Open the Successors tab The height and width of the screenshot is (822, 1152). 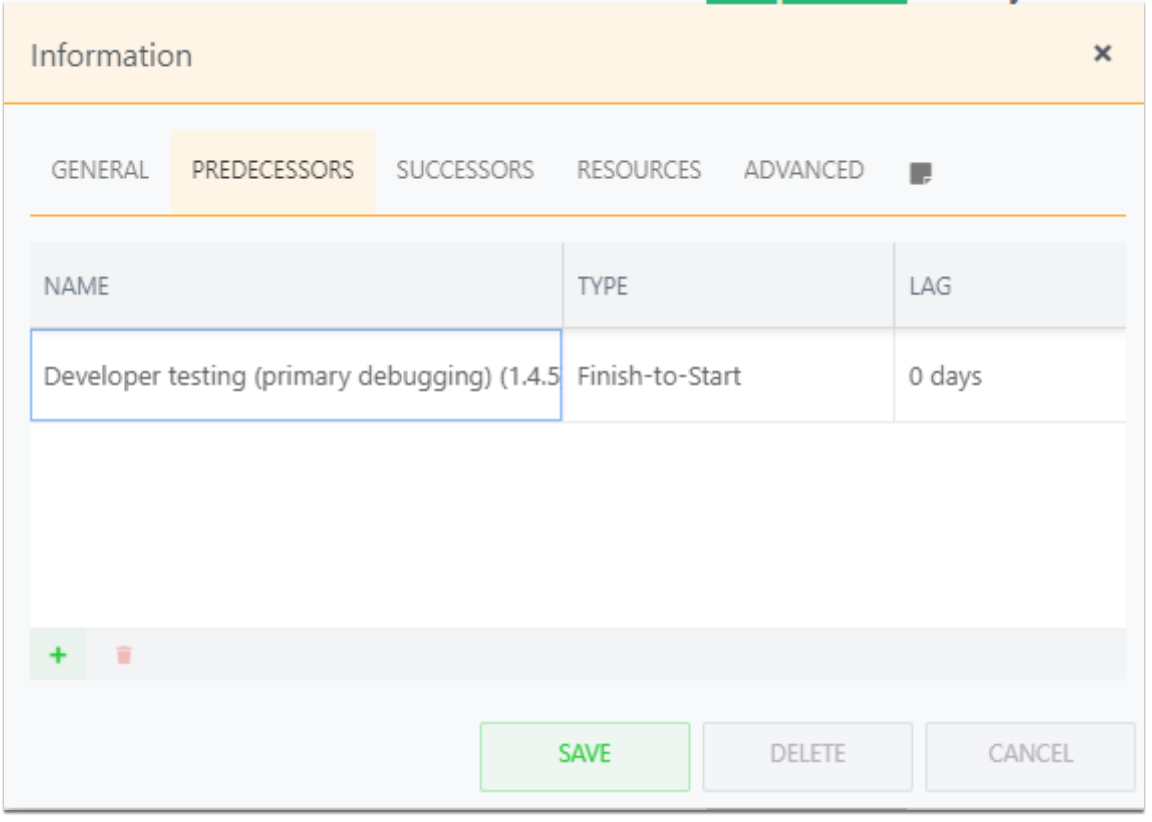[x=465, y=170]
